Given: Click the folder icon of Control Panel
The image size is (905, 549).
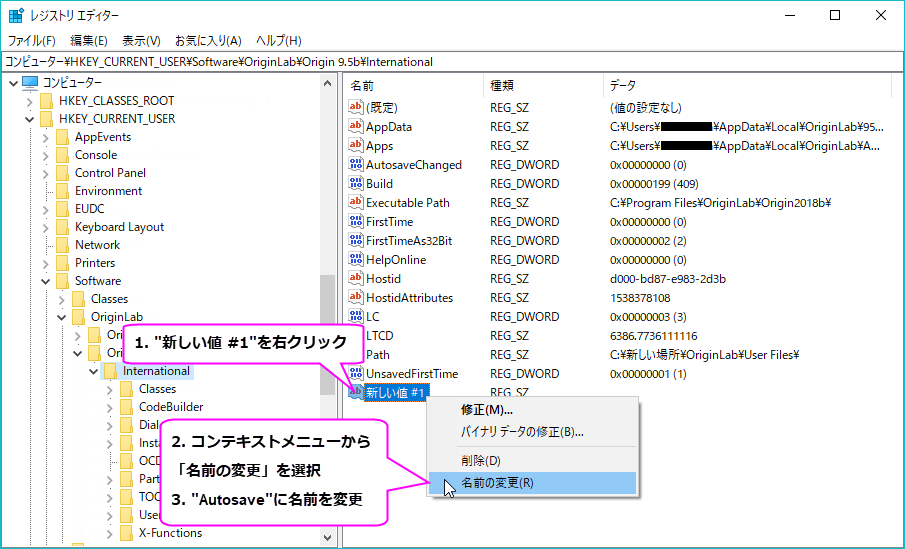Looking at the screenshot, I should tap(63, 173).
